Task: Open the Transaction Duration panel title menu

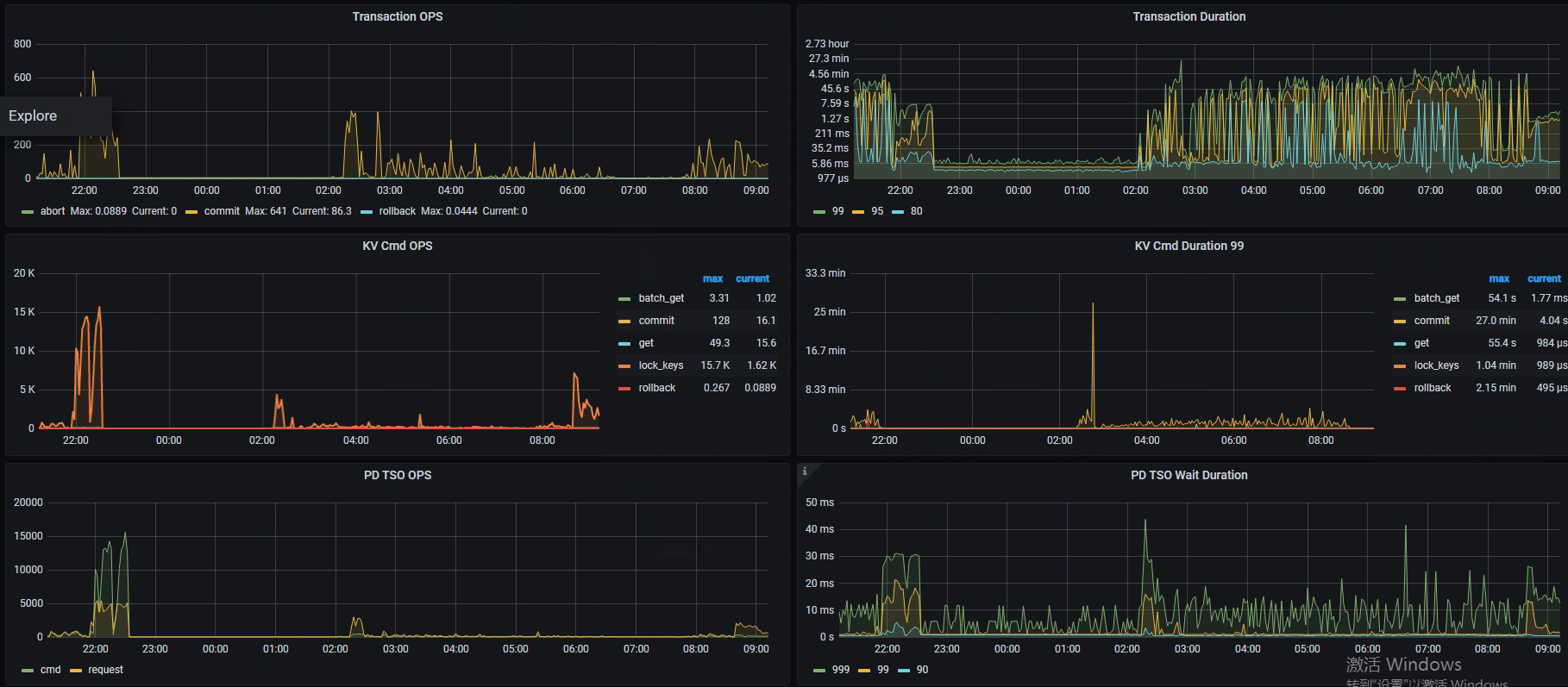Action: click(1189, 16)
